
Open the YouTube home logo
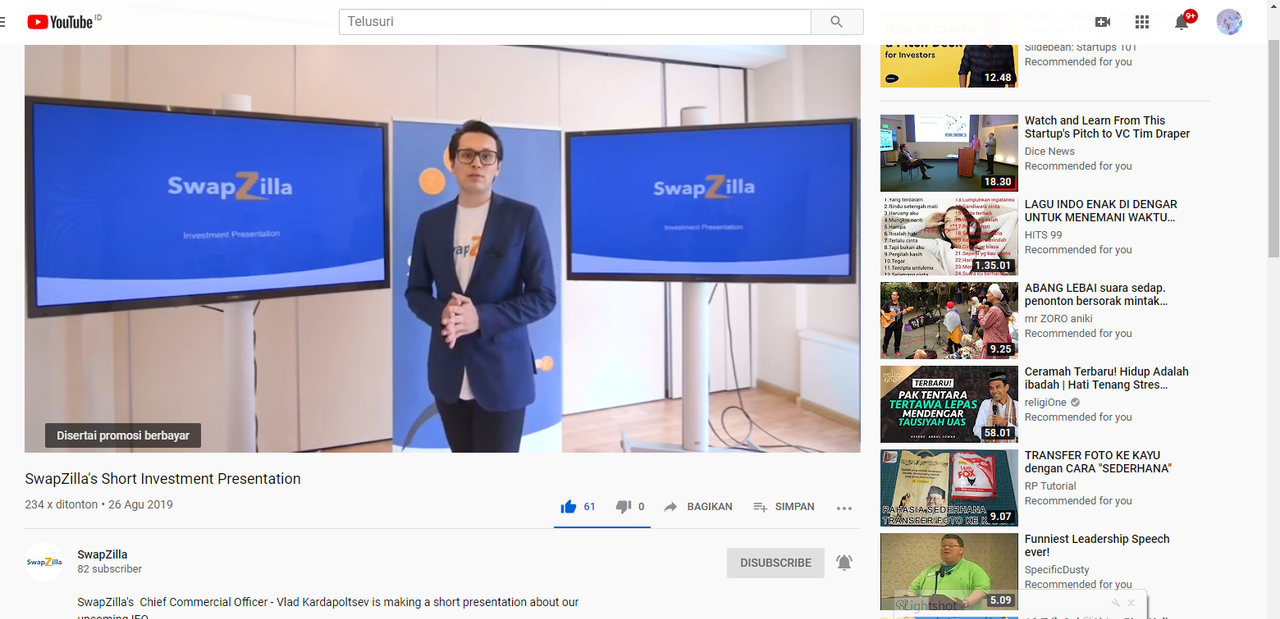59,22
